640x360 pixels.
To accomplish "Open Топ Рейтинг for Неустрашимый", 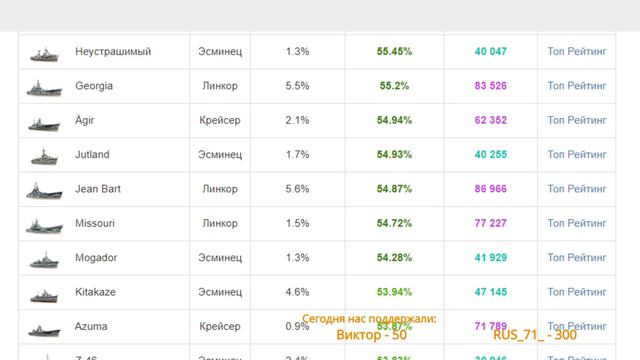I will tap(577, 51).
